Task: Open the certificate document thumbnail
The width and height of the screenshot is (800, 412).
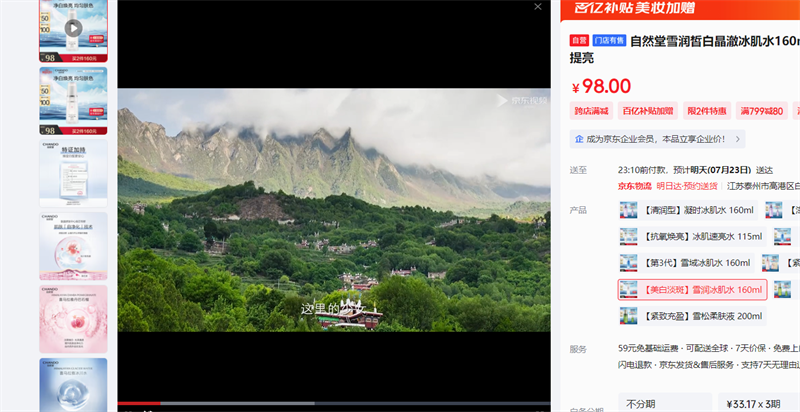Action: pyautogui.click(x=73, y=173)
